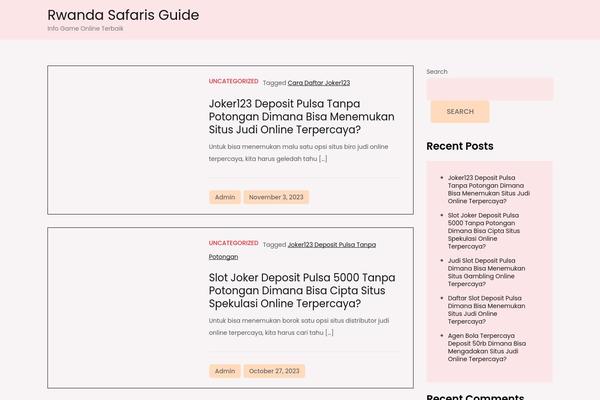600x400 pixels.
Task: Open the recent post Judi Slot Deposit Pulsa
Action: point(486,272)
